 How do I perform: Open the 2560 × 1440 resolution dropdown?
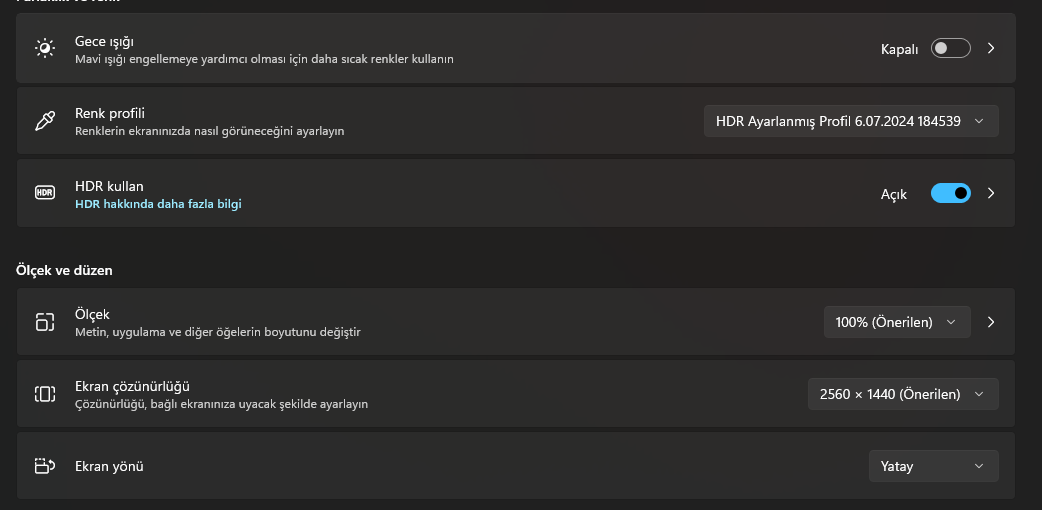click(x=903, y=394)
